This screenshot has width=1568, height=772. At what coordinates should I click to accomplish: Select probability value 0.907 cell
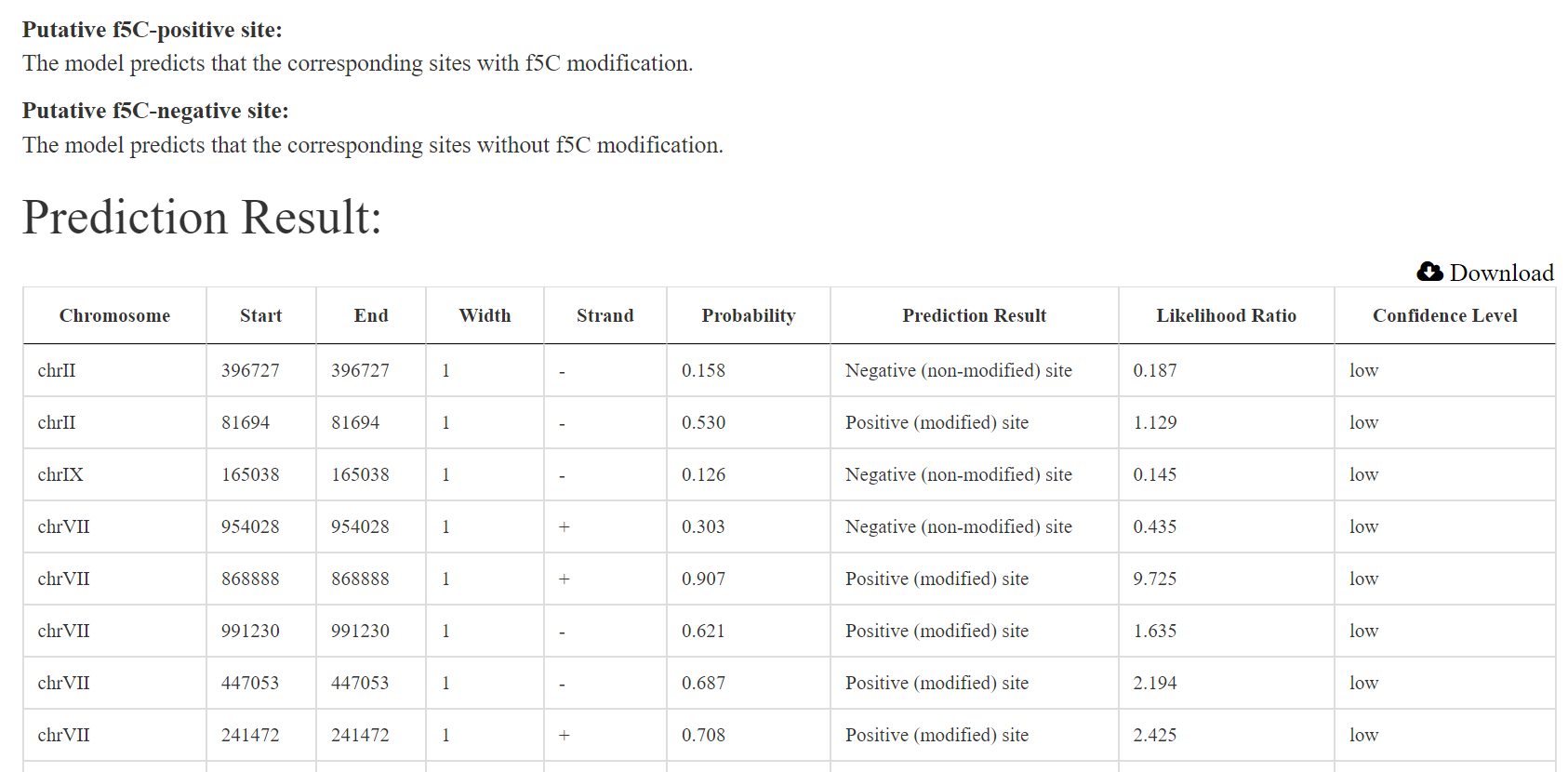(749, 579)
